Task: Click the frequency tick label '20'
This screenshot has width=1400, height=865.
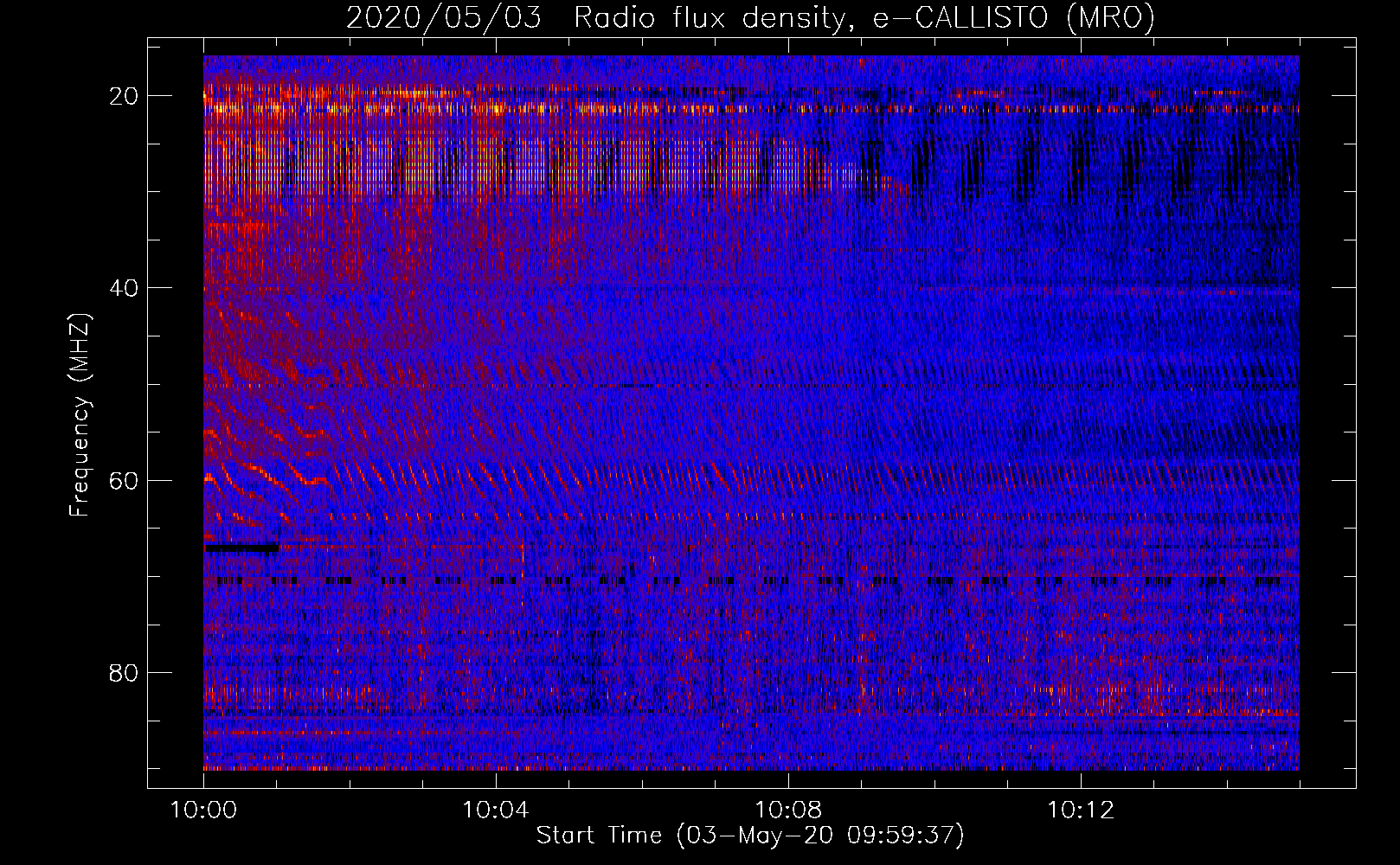Action: point(124,96)
